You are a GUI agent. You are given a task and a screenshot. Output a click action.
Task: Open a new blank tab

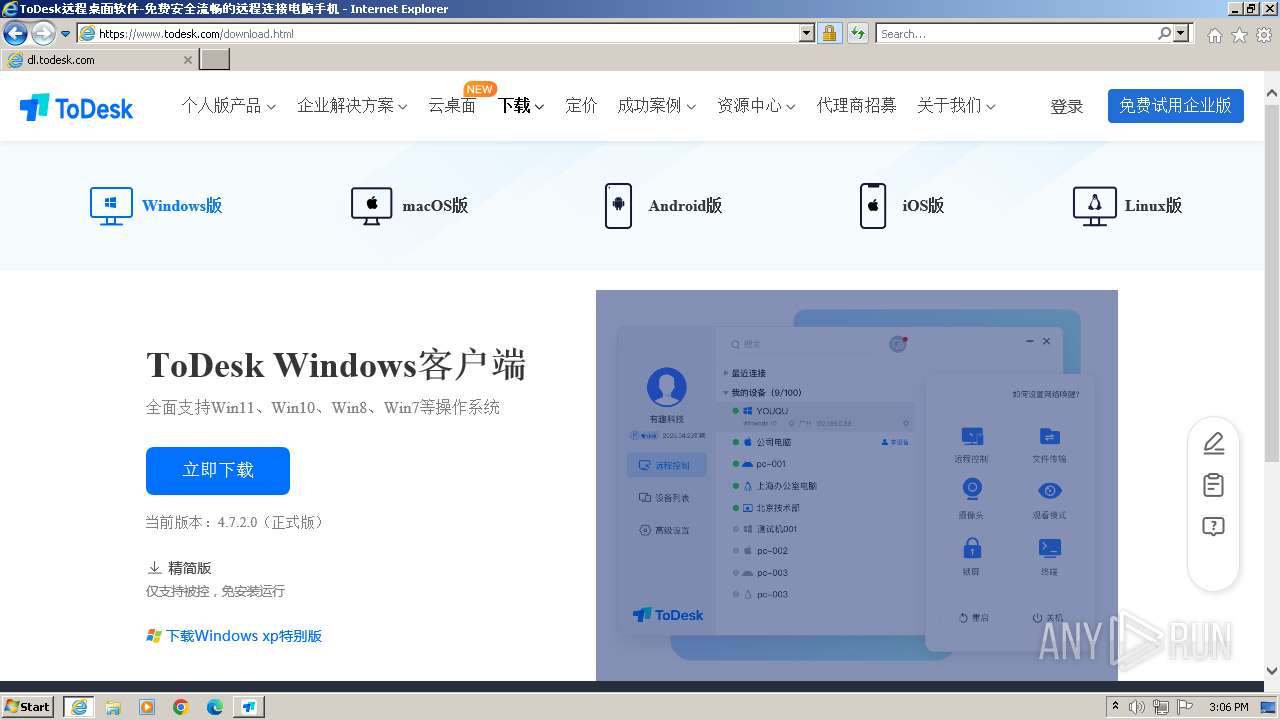[x=215, y=60]
